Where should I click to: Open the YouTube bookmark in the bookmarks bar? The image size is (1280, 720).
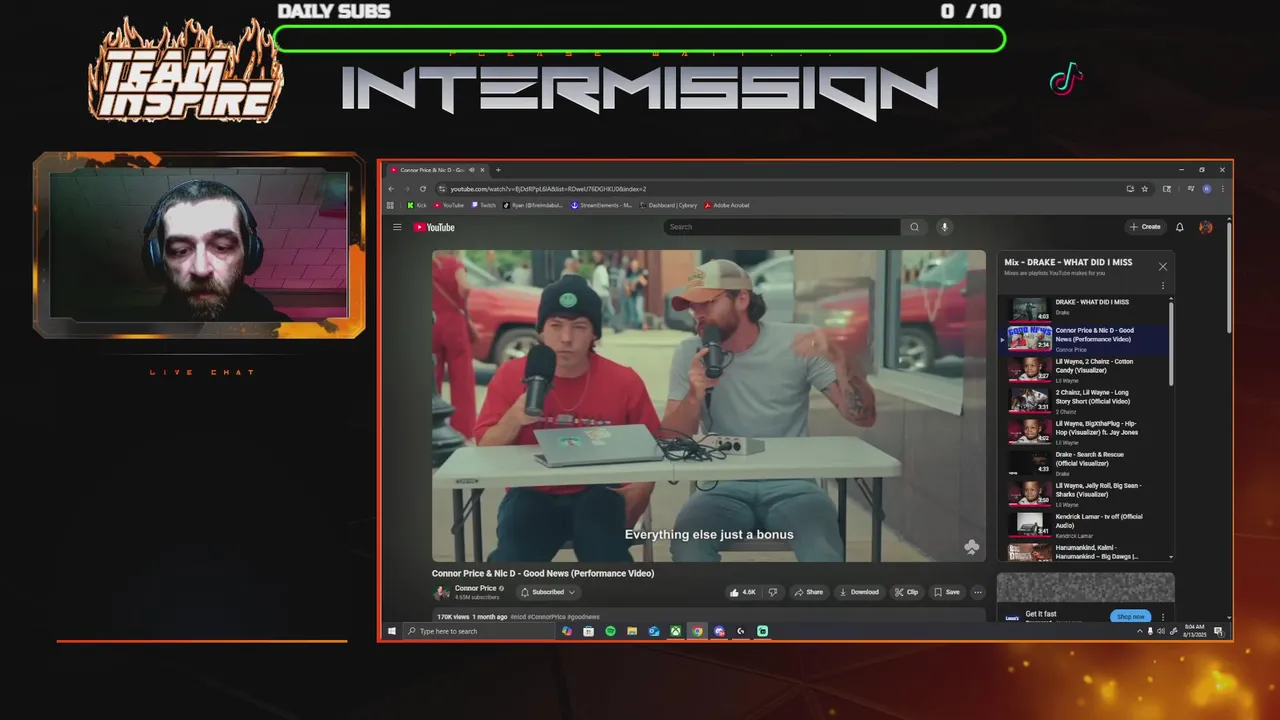click(449, 205)
